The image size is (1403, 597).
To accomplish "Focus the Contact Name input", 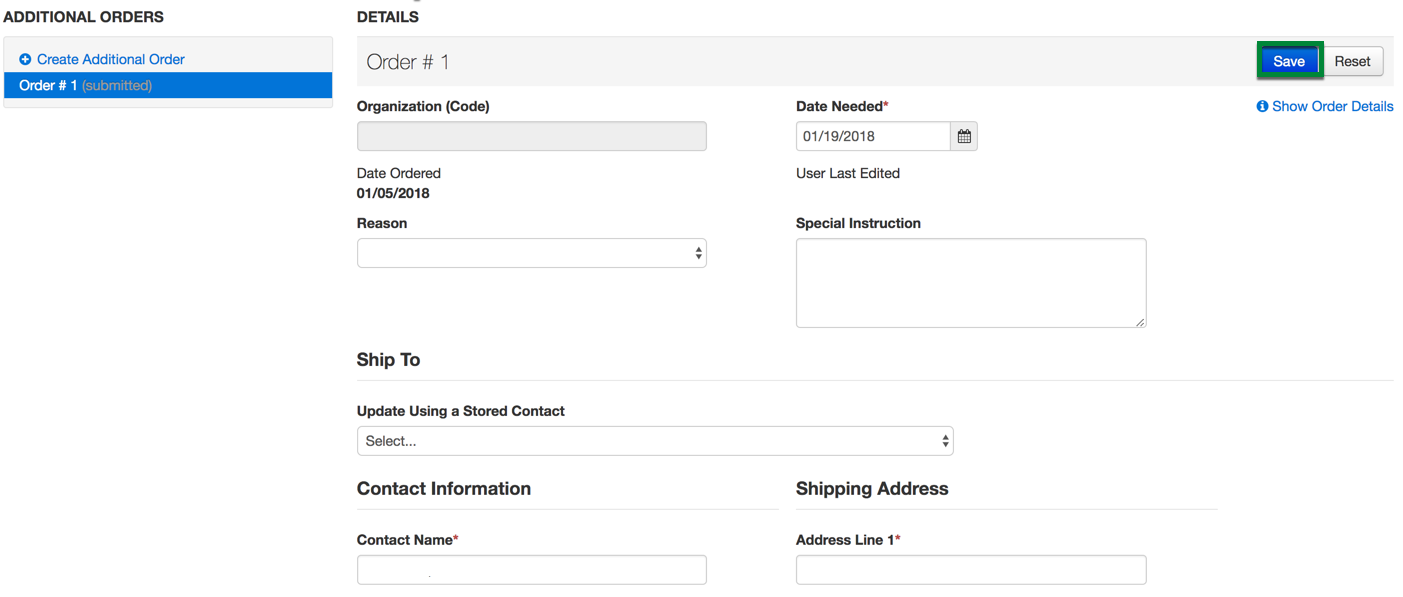I will pos(531,570).
